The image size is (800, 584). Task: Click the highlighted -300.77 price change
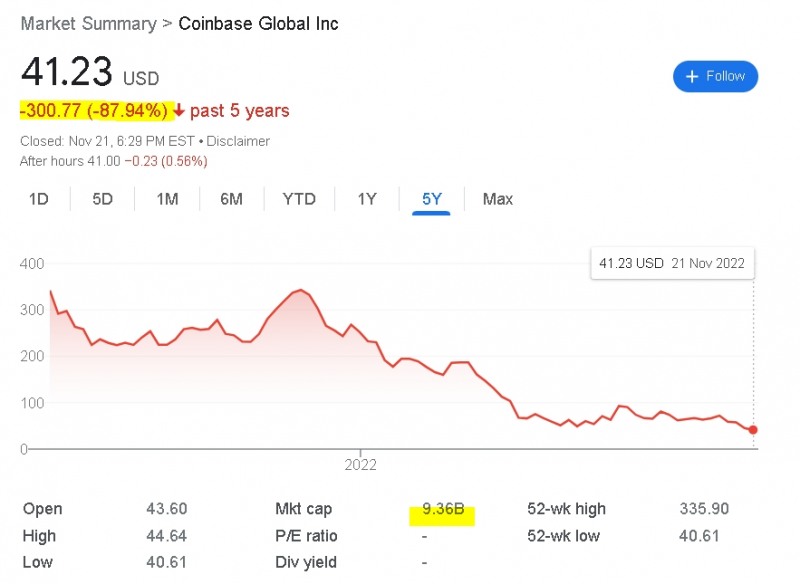[x=95, y=111]
